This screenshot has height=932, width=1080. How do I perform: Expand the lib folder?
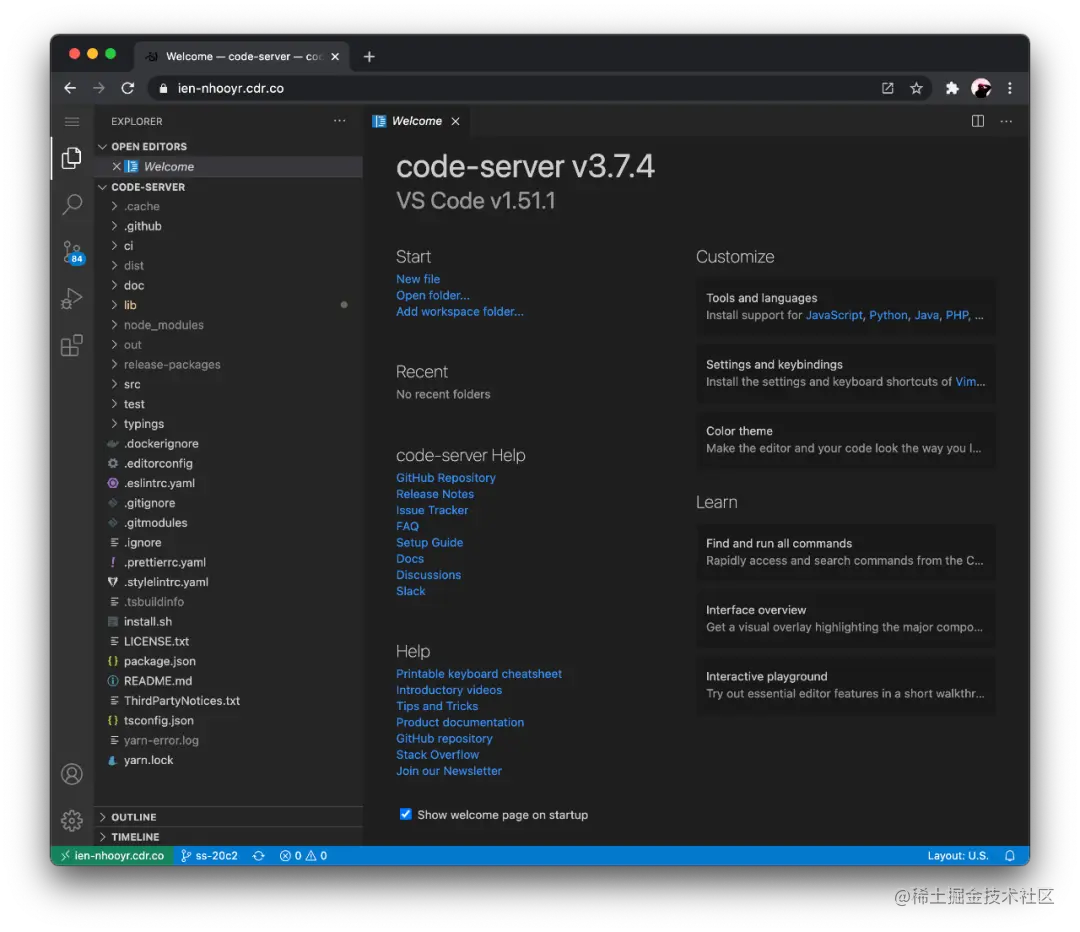tap(227, 305)
